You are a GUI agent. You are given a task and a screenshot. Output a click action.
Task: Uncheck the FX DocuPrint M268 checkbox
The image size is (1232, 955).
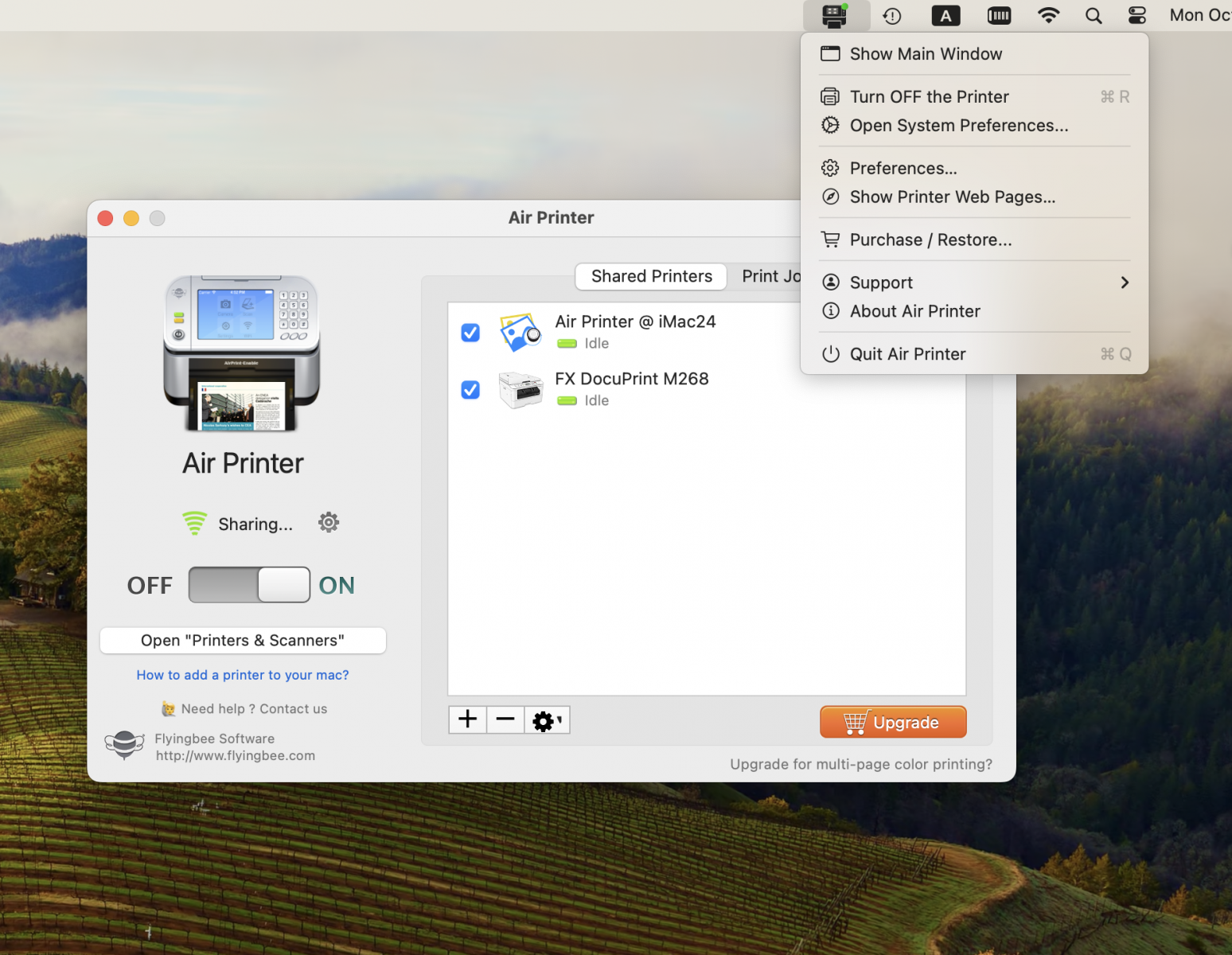470,389
